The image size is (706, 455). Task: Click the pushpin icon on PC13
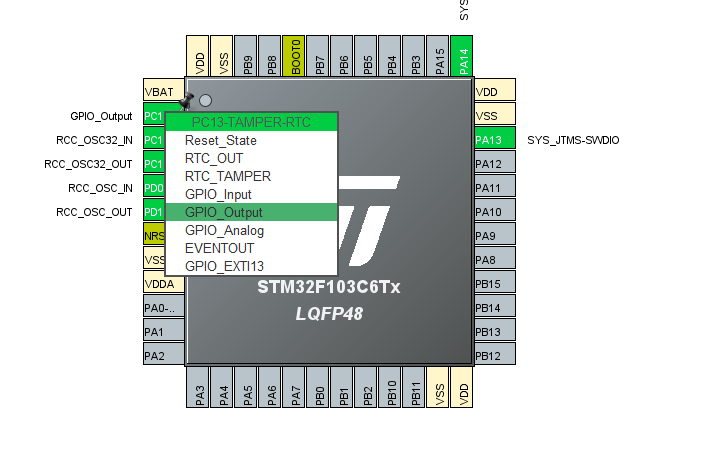coord(185,101)
